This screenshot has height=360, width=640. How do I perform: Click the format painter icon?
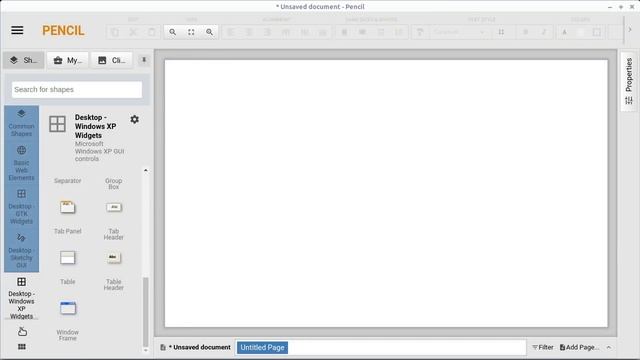[420, 32]
